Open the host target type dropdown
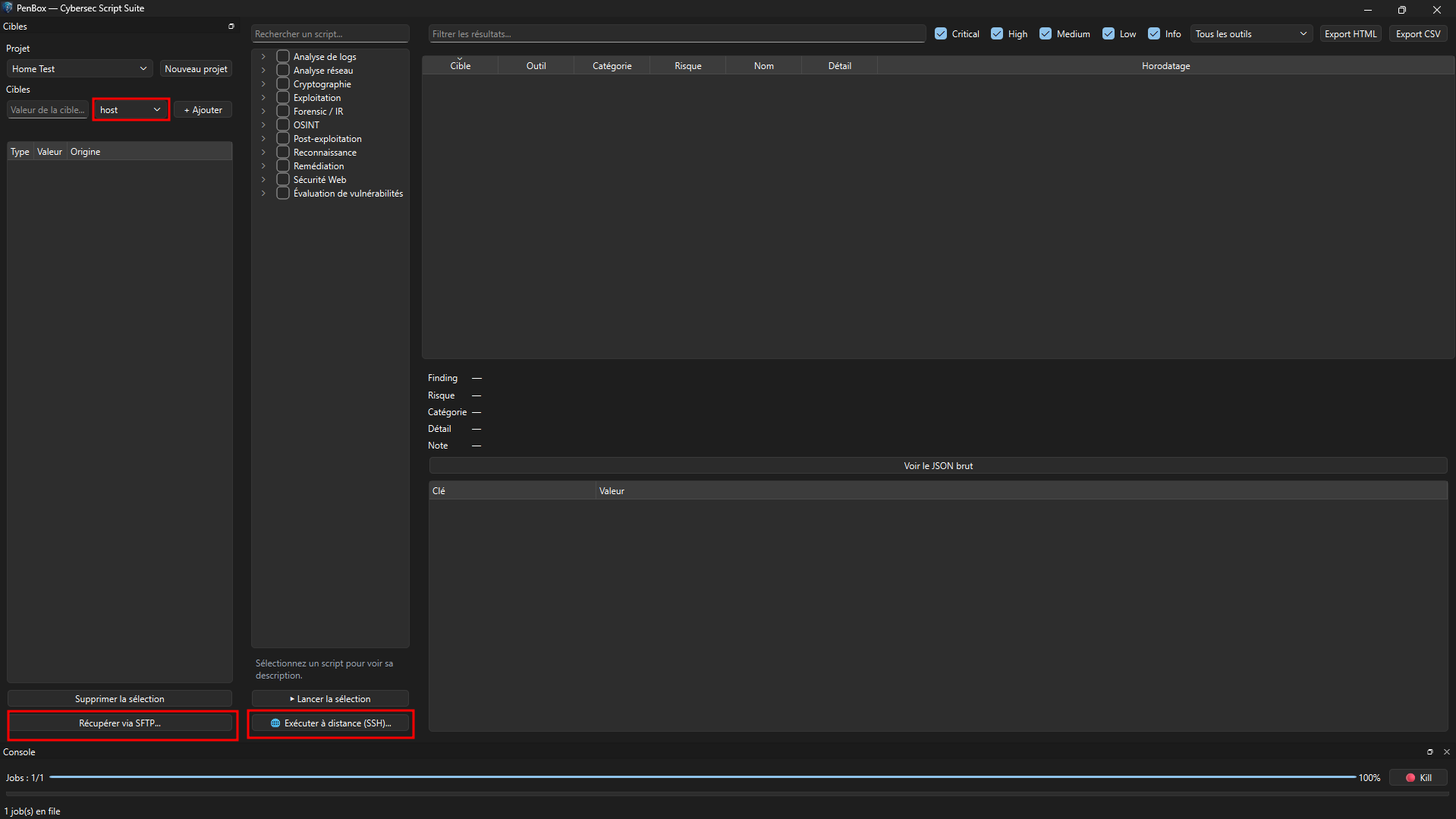Image resolution: width=1456 pixels, height=819 pixels. (131, 109)
